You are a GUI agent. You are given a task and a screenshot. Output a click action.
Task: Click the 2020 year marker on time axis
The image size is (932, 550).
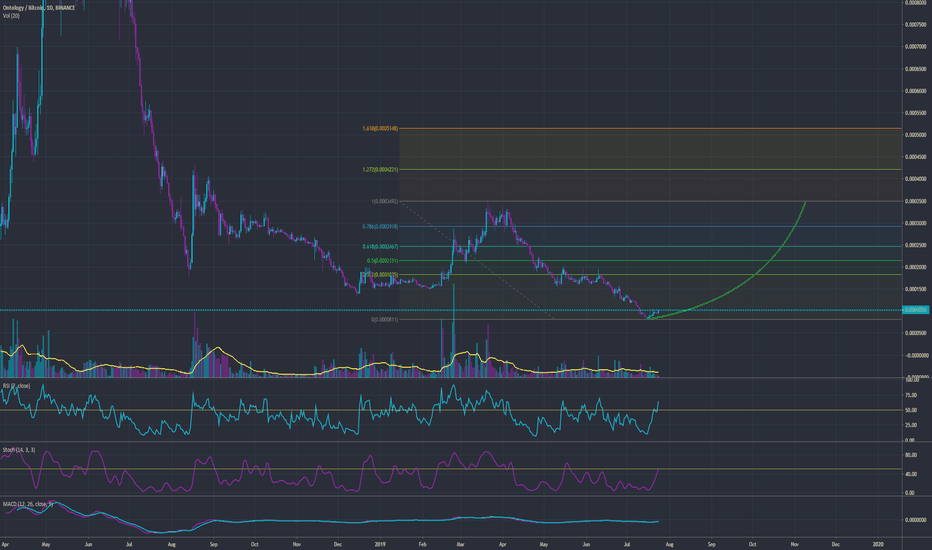(878, 544)
